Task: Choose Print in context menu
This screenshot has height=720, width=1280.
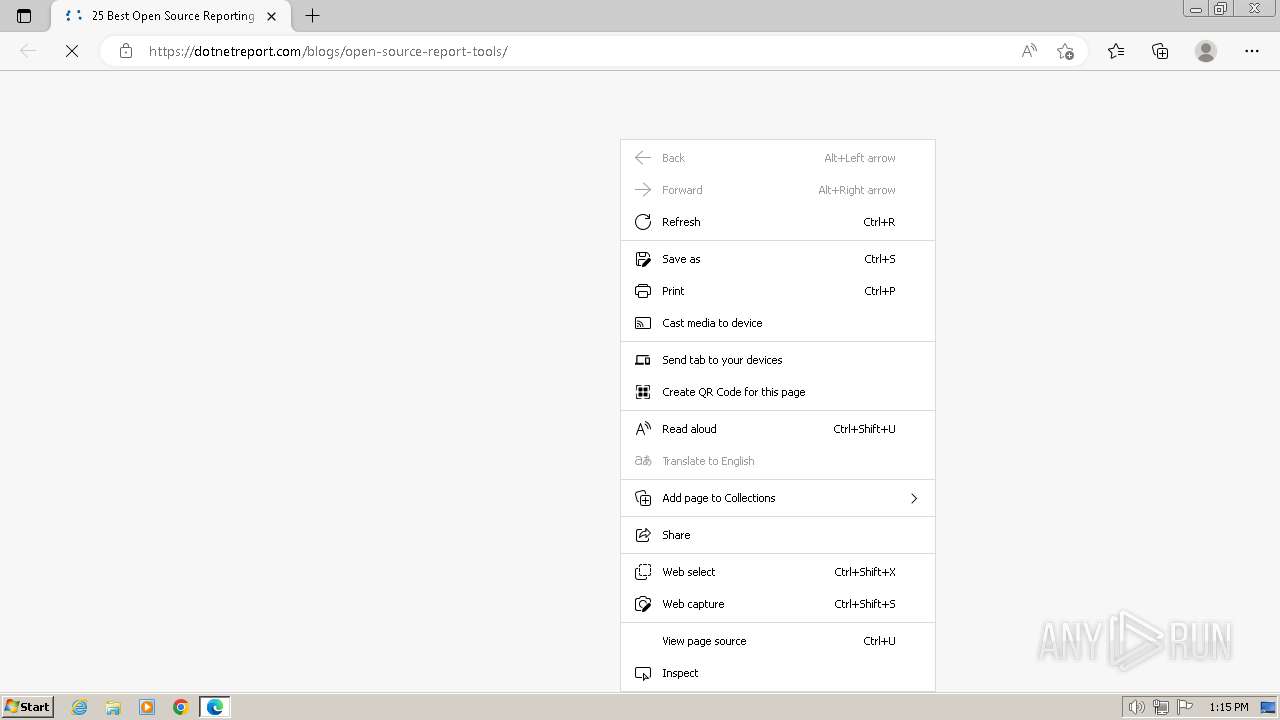Action: coord(778,291)
